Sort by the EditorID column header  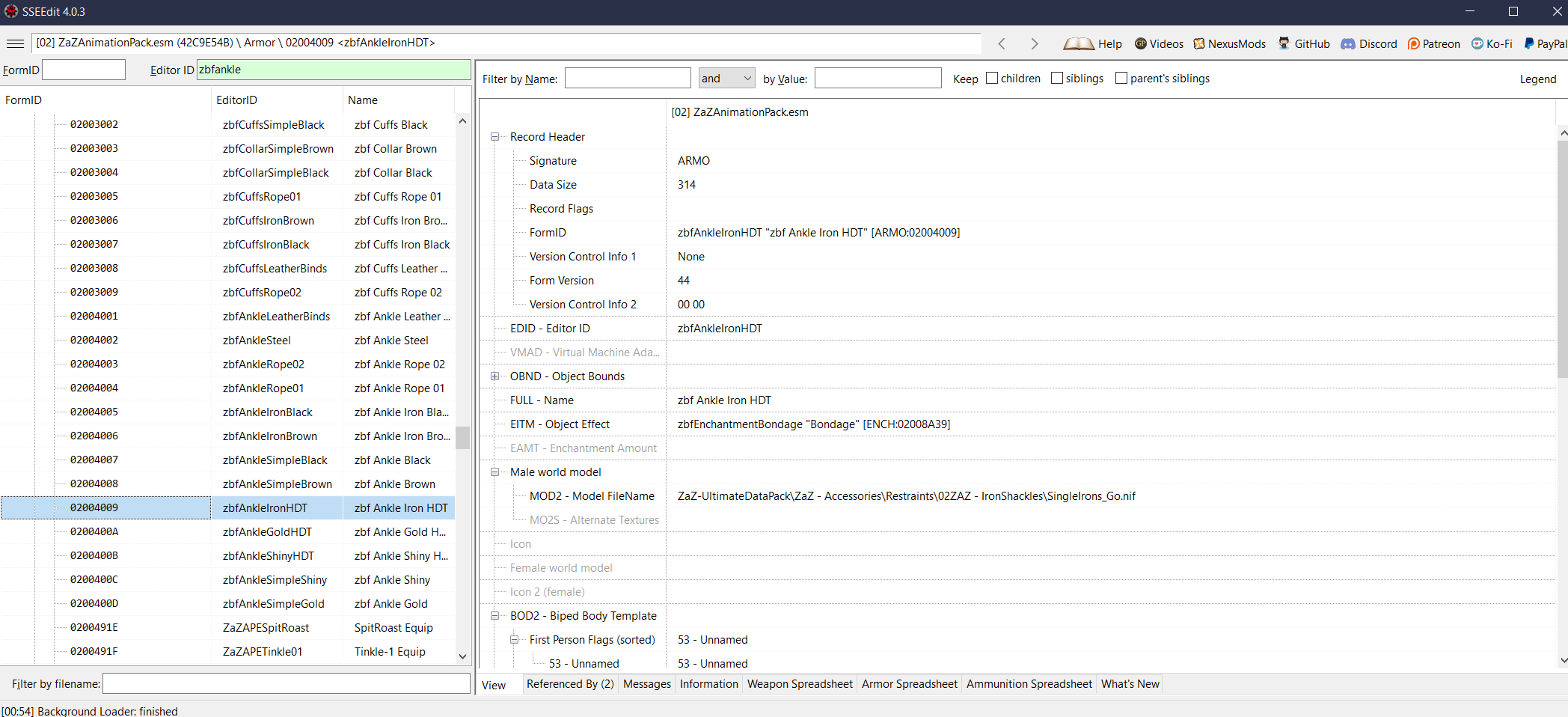click(277, 100)
